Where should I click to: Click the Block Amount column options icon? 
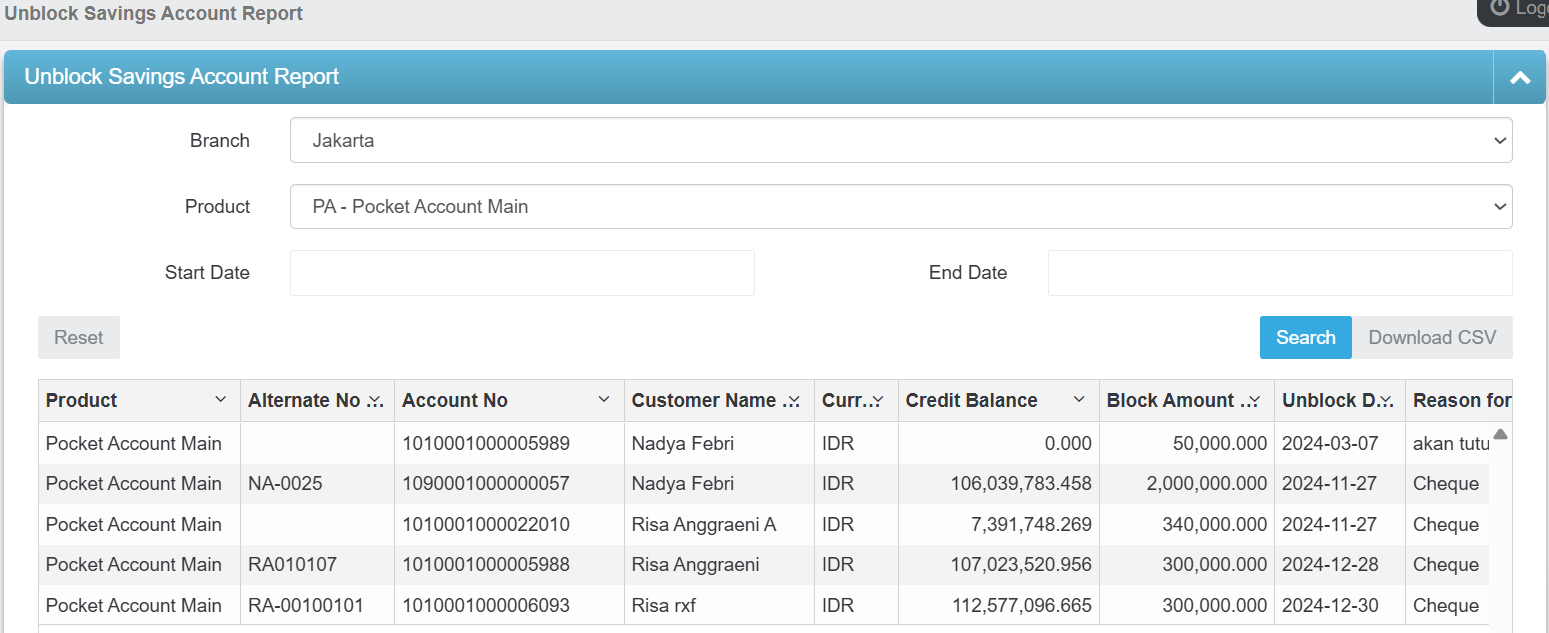coord(1256,399)
